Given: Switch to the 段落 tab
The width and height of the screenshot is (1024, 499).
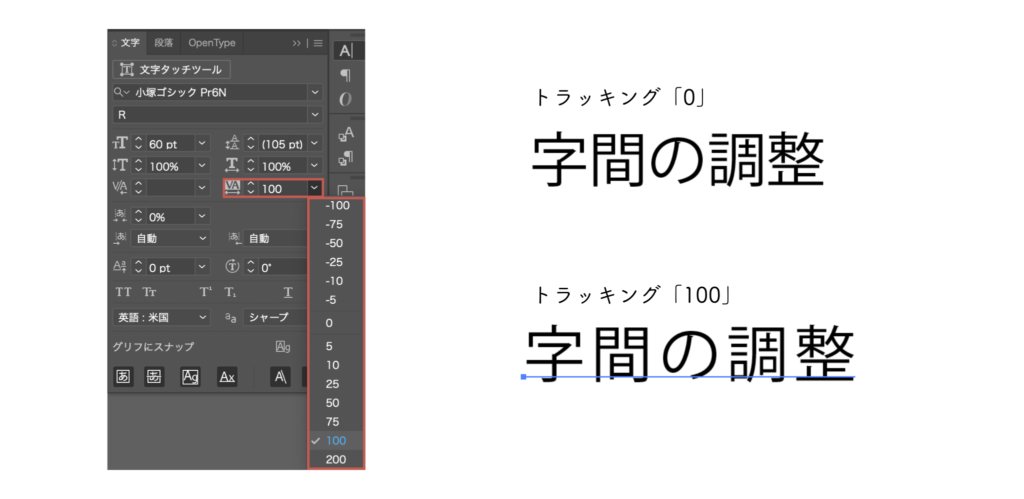Looking at the screenshot, I should coord(163,43).
